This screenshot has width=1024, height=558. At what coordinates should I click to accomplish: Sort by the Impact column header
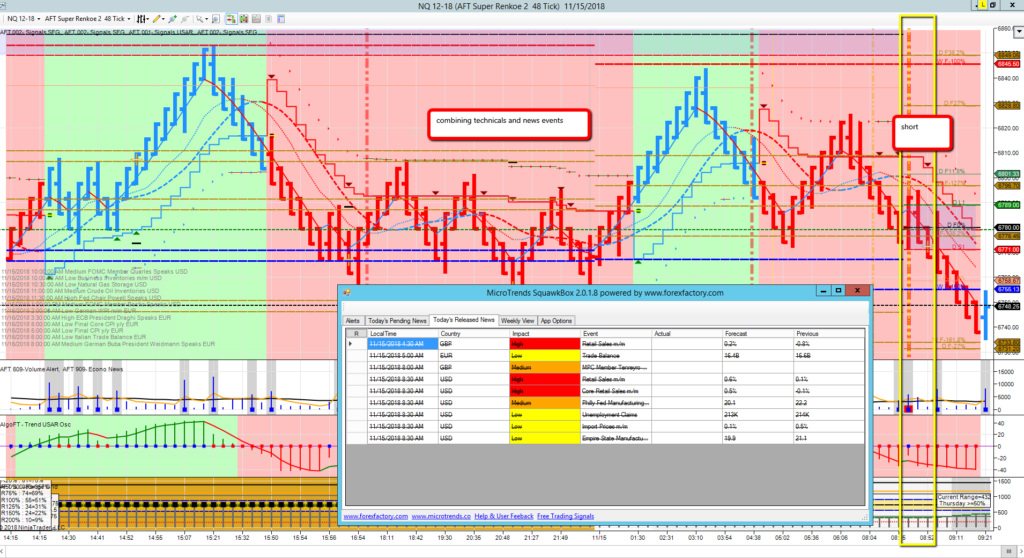(545, 333)
